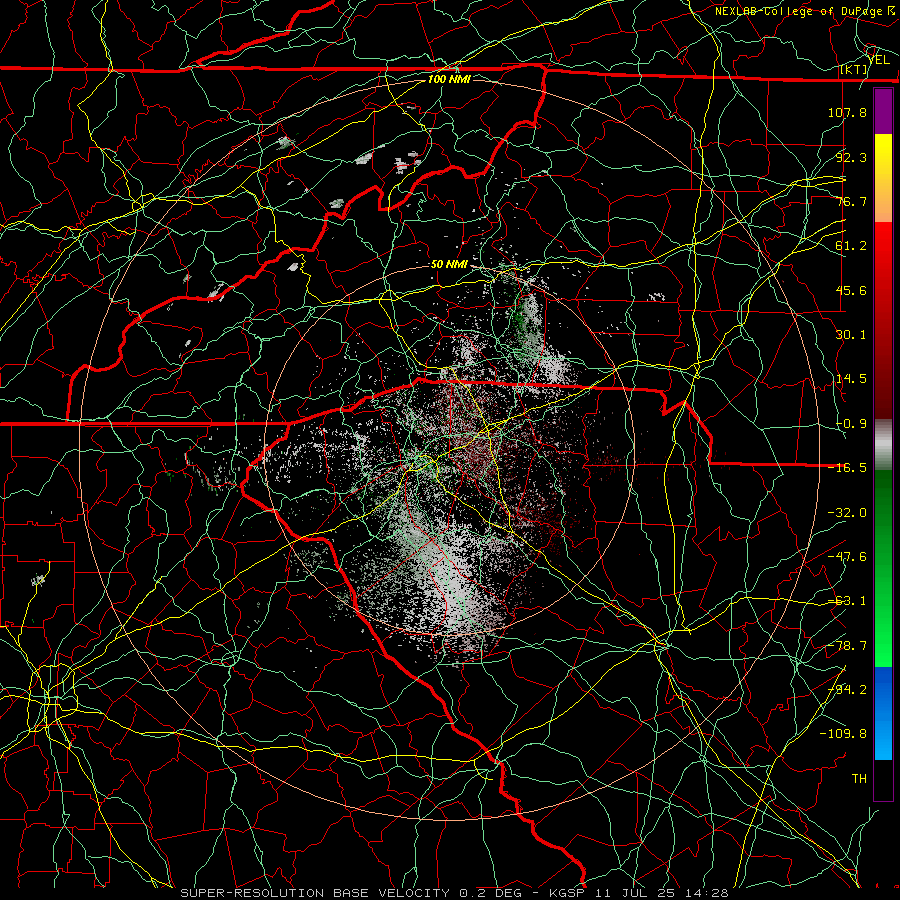The width and height of the screenshot is (900, 900).
Task: Pick the yellow-orange segment of the color bar
Action: (883, 178)
